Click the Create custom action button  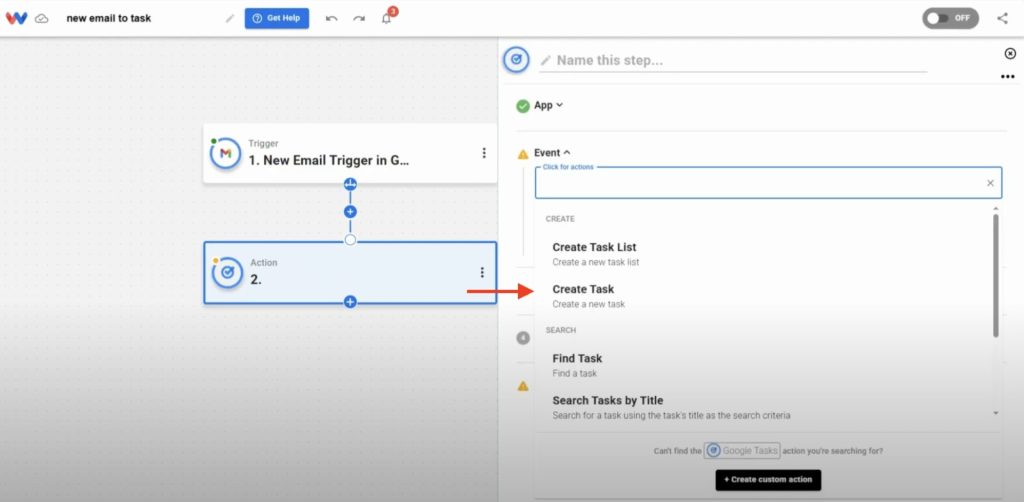768,480
